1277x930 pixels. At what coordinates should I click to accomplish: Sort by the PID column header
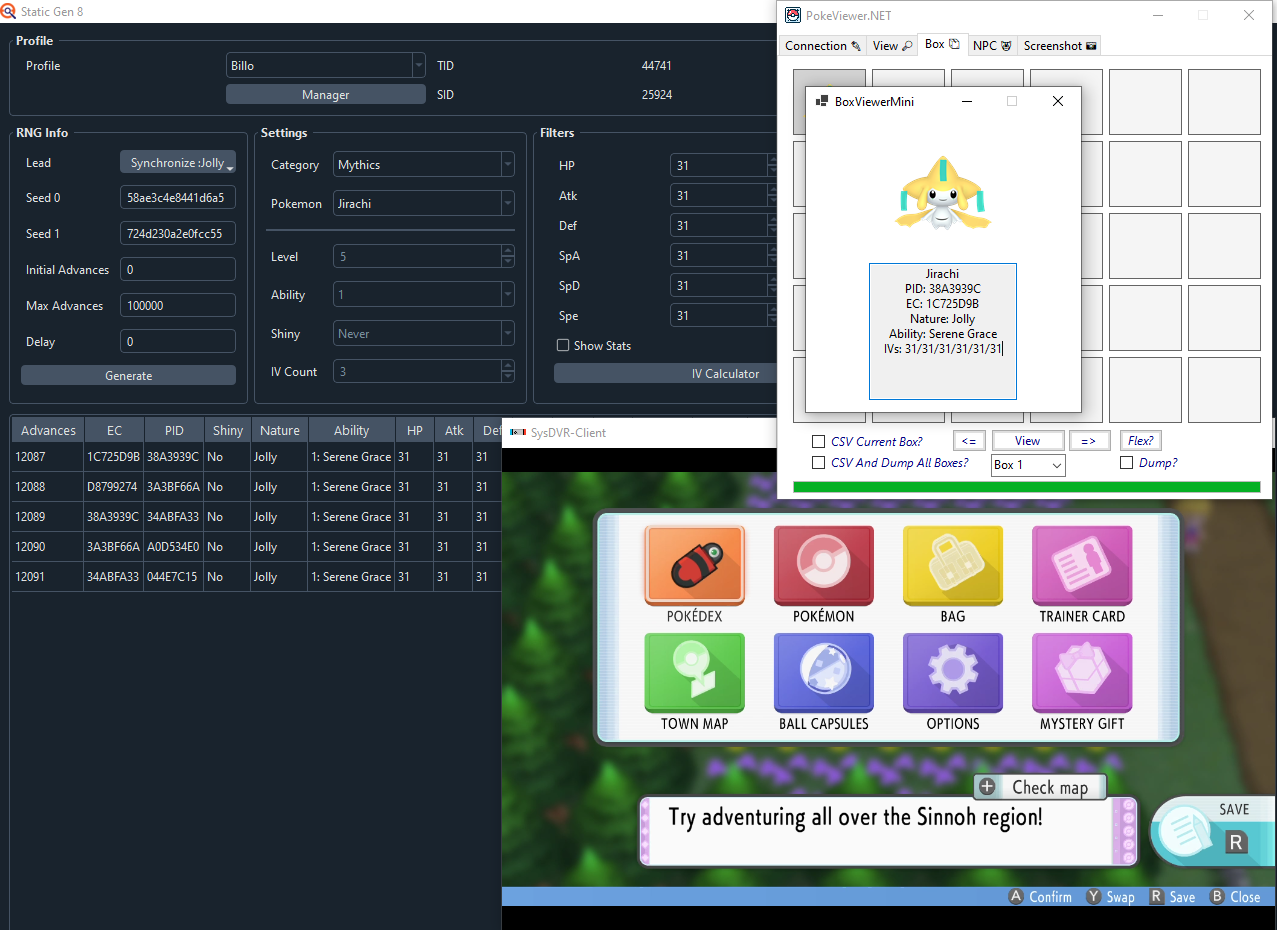175,430
